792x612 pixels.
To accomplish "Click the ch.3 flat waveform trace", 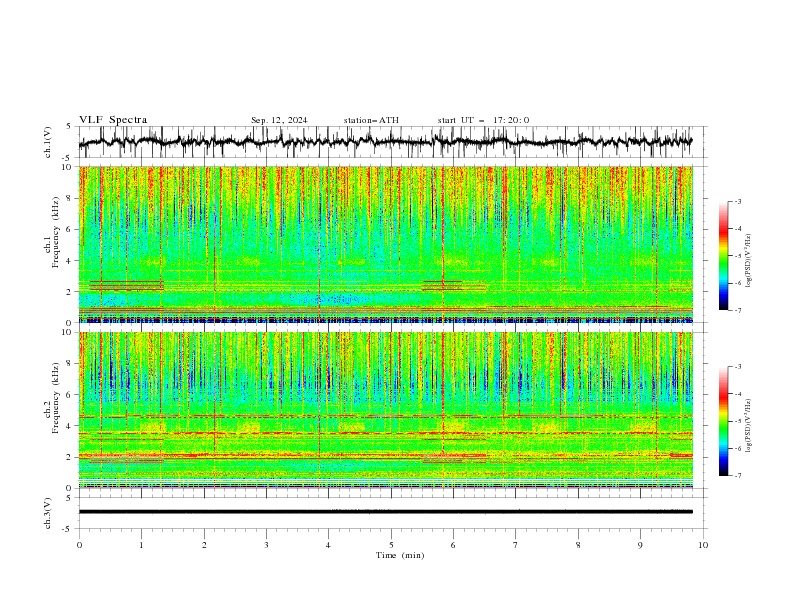I will pyautogui.click(x=385, y=512).
